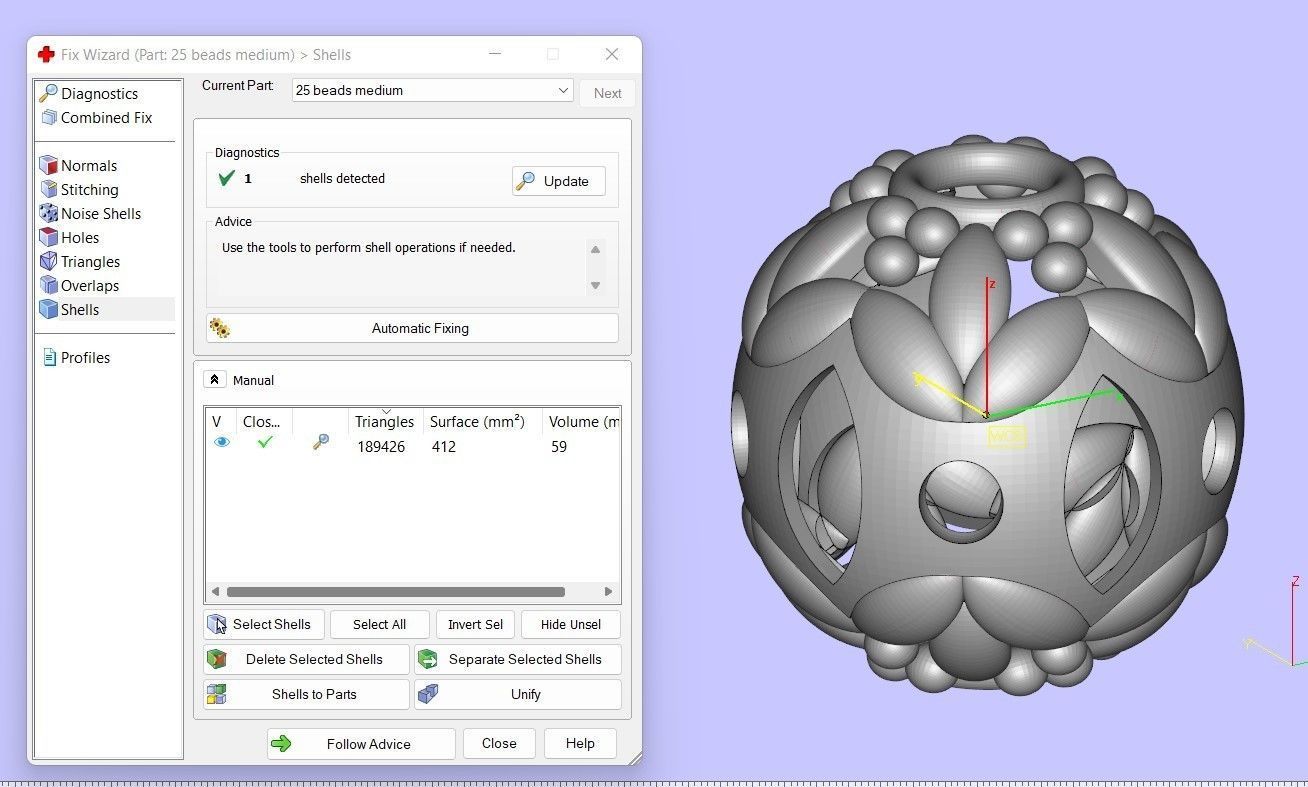Viewport: 1308px width, 787px height.
Task: Click Delete Selected Shells
Action: 306,659
